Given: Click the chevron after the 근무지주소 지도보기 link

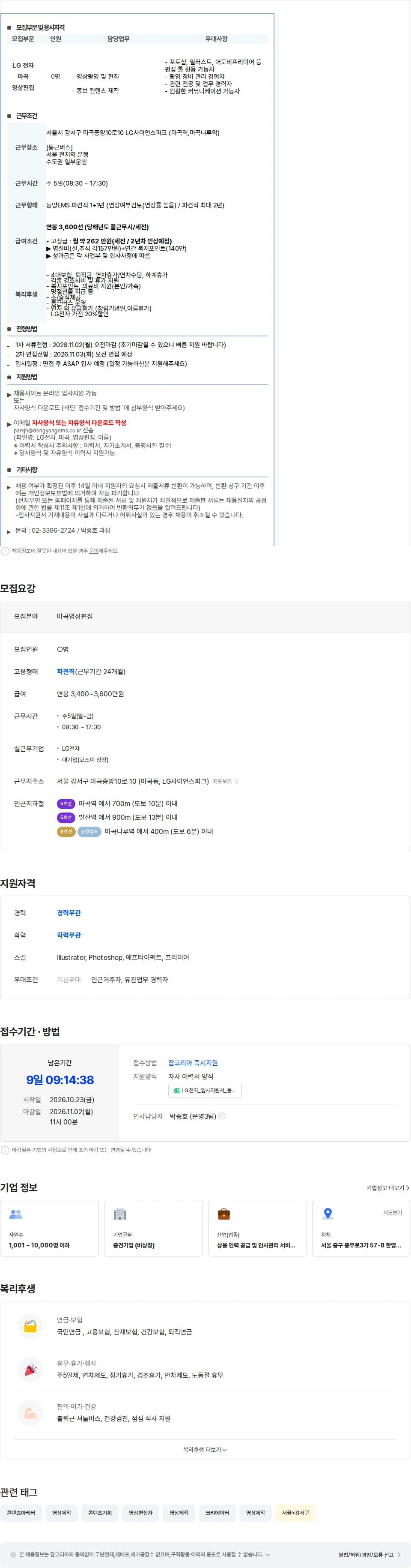Looking at the screenshot, I should point(236,782).
